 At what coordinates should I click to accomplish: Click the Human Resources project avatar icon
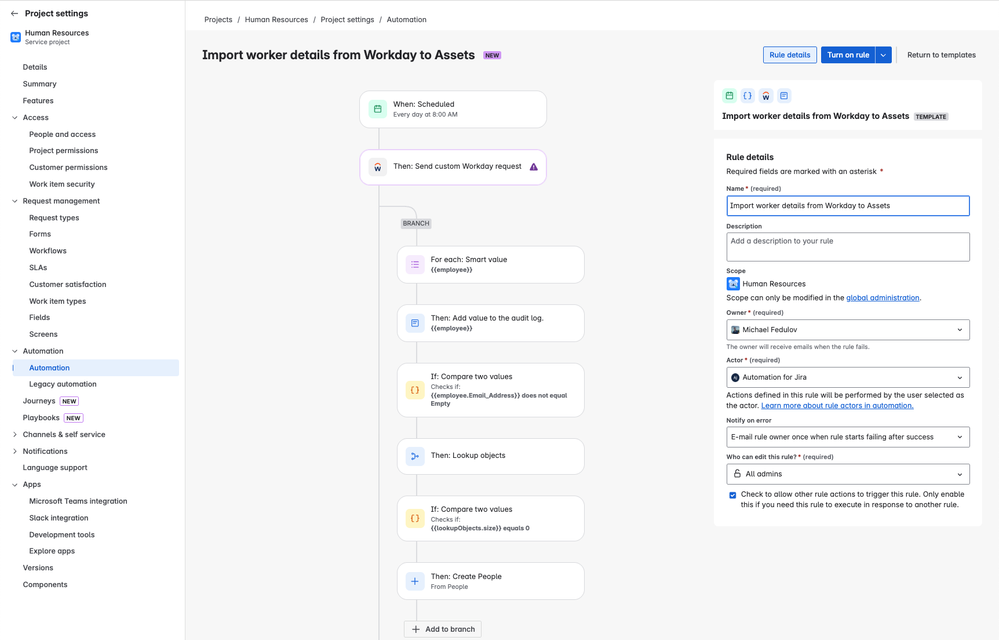click(15, 38)
